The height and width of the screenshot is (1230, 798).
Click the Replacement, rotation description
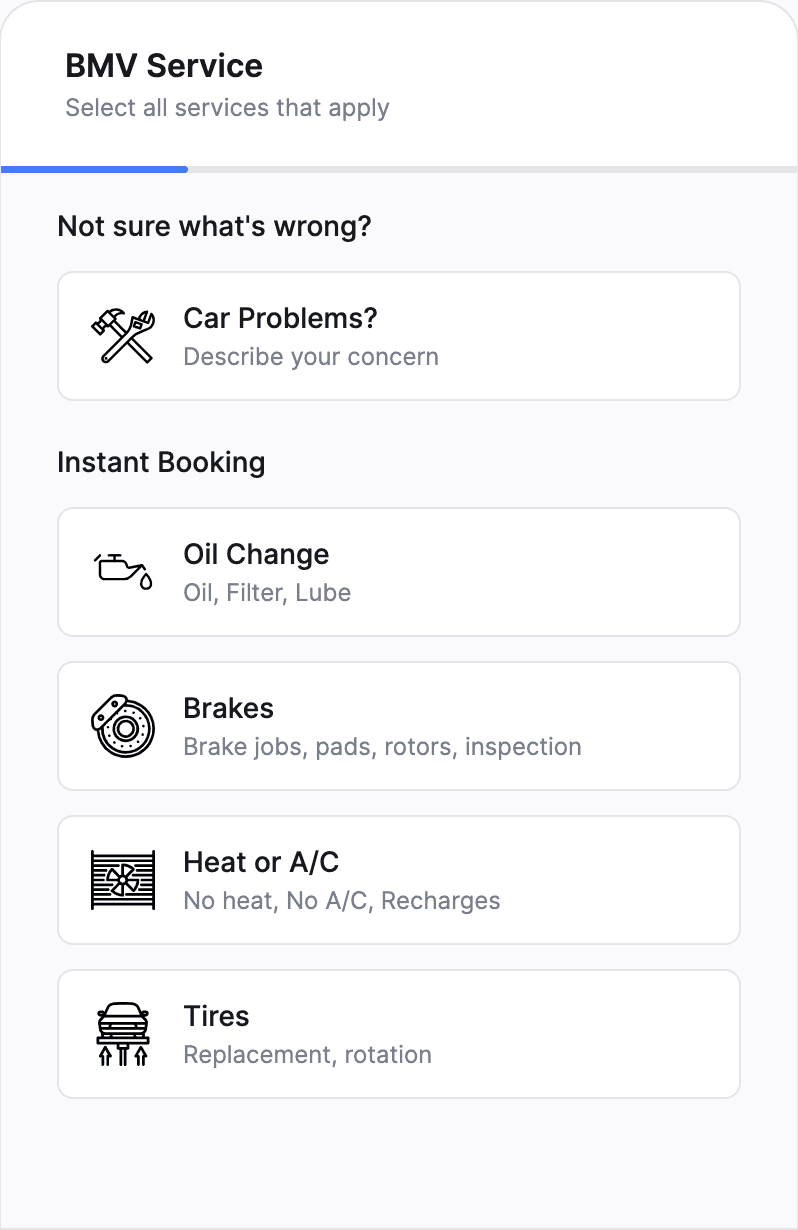point(308,1055)
